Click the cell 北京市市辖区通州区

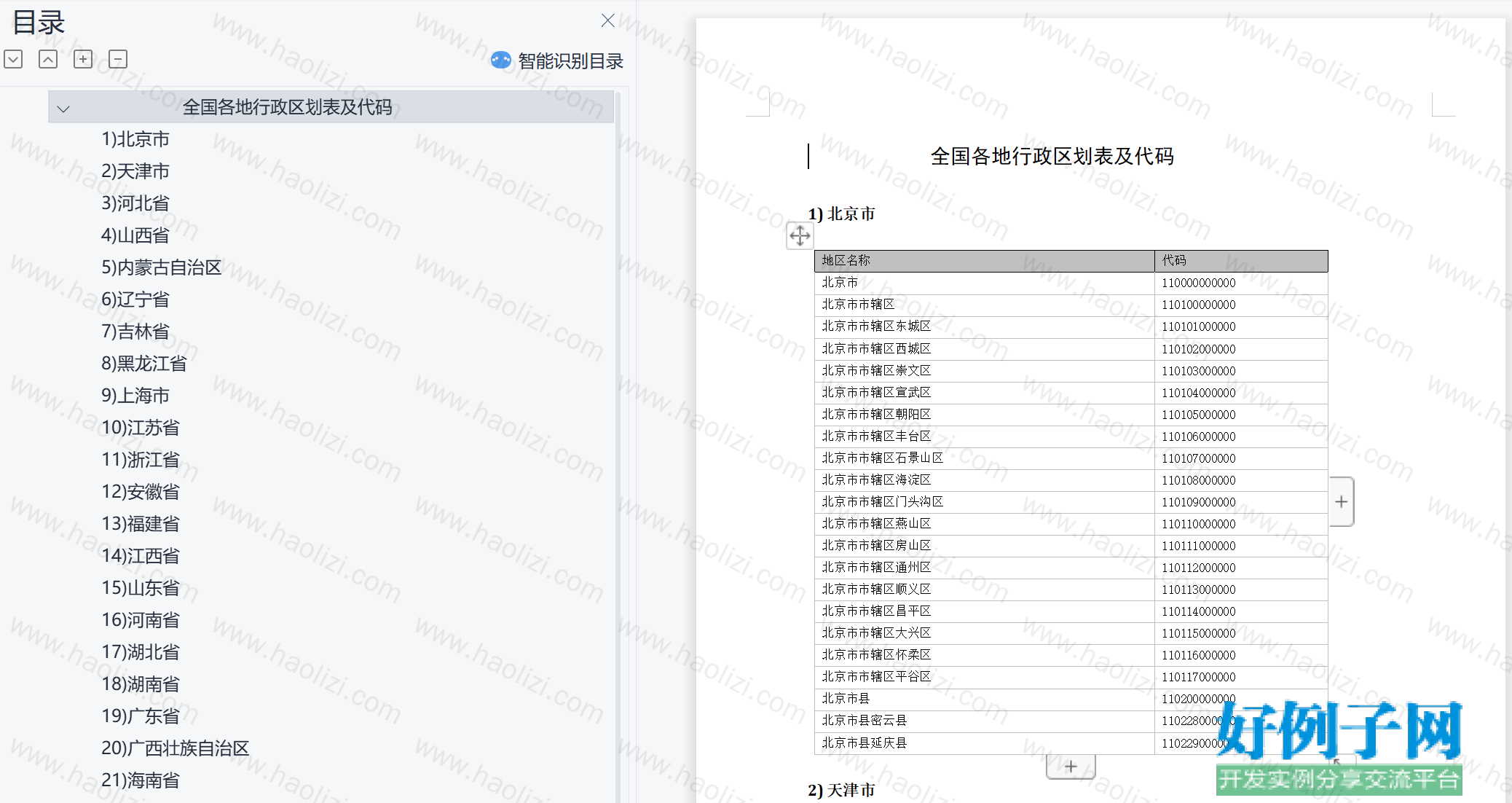click(x=984, y=567)
